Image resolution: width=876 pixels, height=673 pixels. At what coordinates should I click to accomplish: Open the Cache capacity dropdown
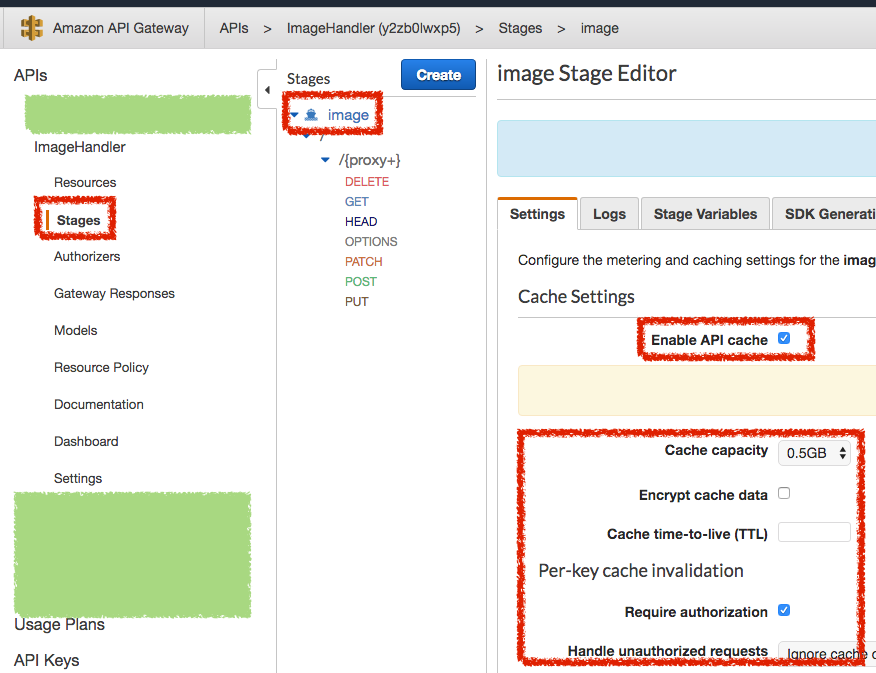point(814,453)
